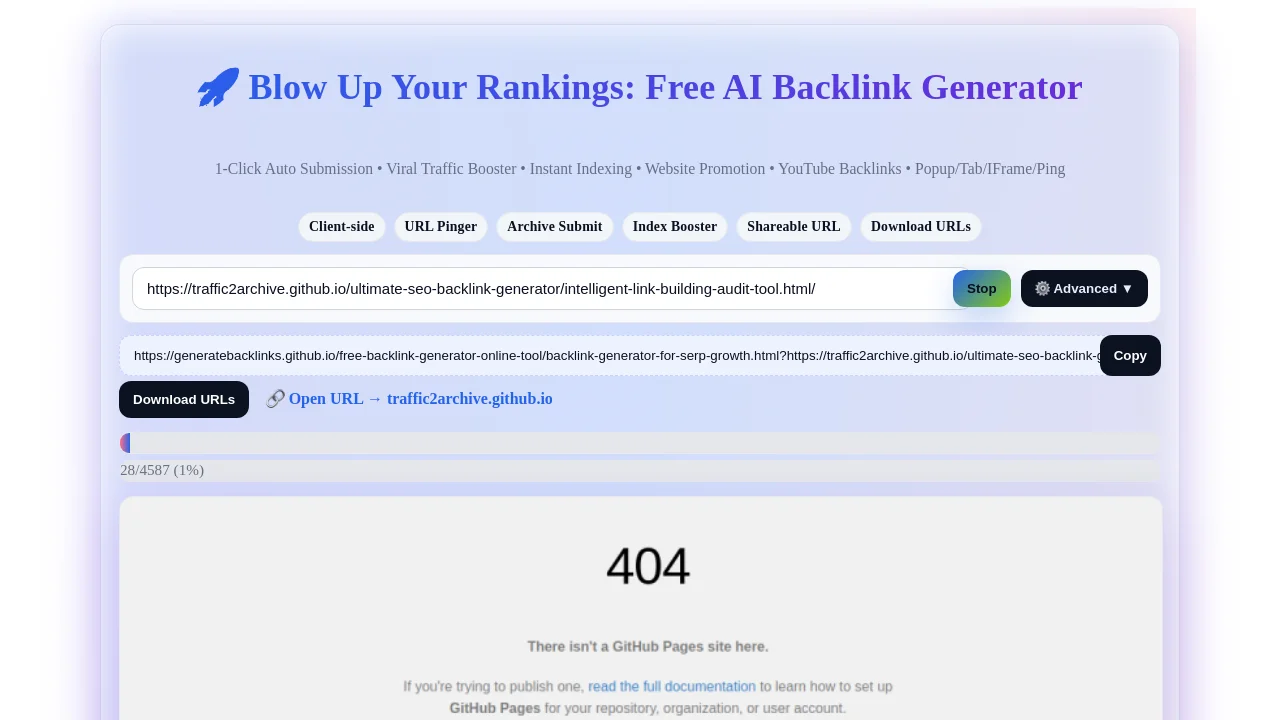This screenshot has width=1280, height=720.
Task: Click "There isn't a GitHub Pages site here." text
Action: coord(648,646)
